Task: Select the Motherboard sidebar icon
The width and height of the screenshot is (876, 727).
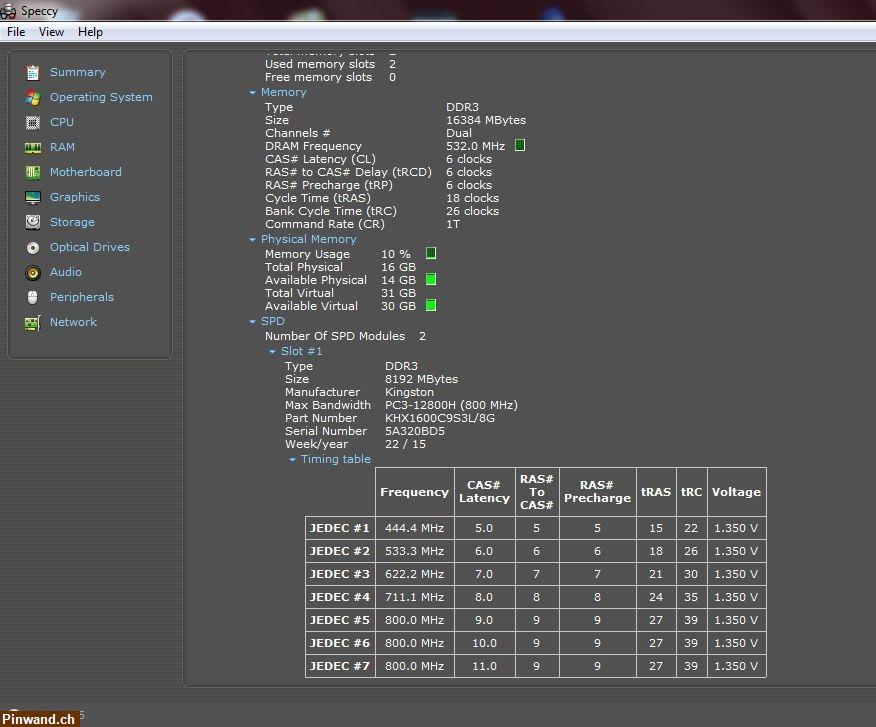Action: pos(33,172)
